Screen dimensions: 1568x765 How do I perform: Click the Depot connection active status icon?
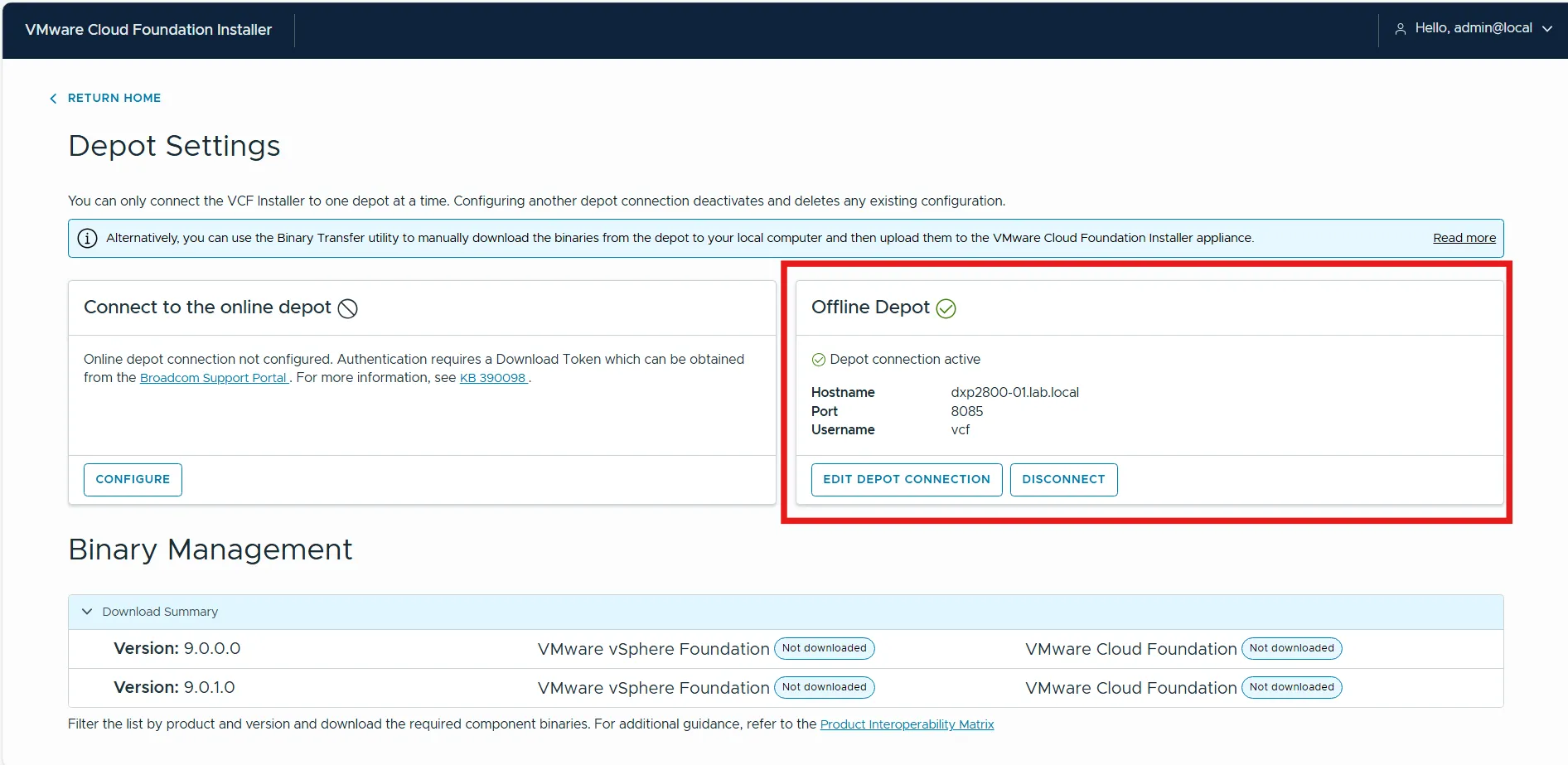[x=818, y=360]
